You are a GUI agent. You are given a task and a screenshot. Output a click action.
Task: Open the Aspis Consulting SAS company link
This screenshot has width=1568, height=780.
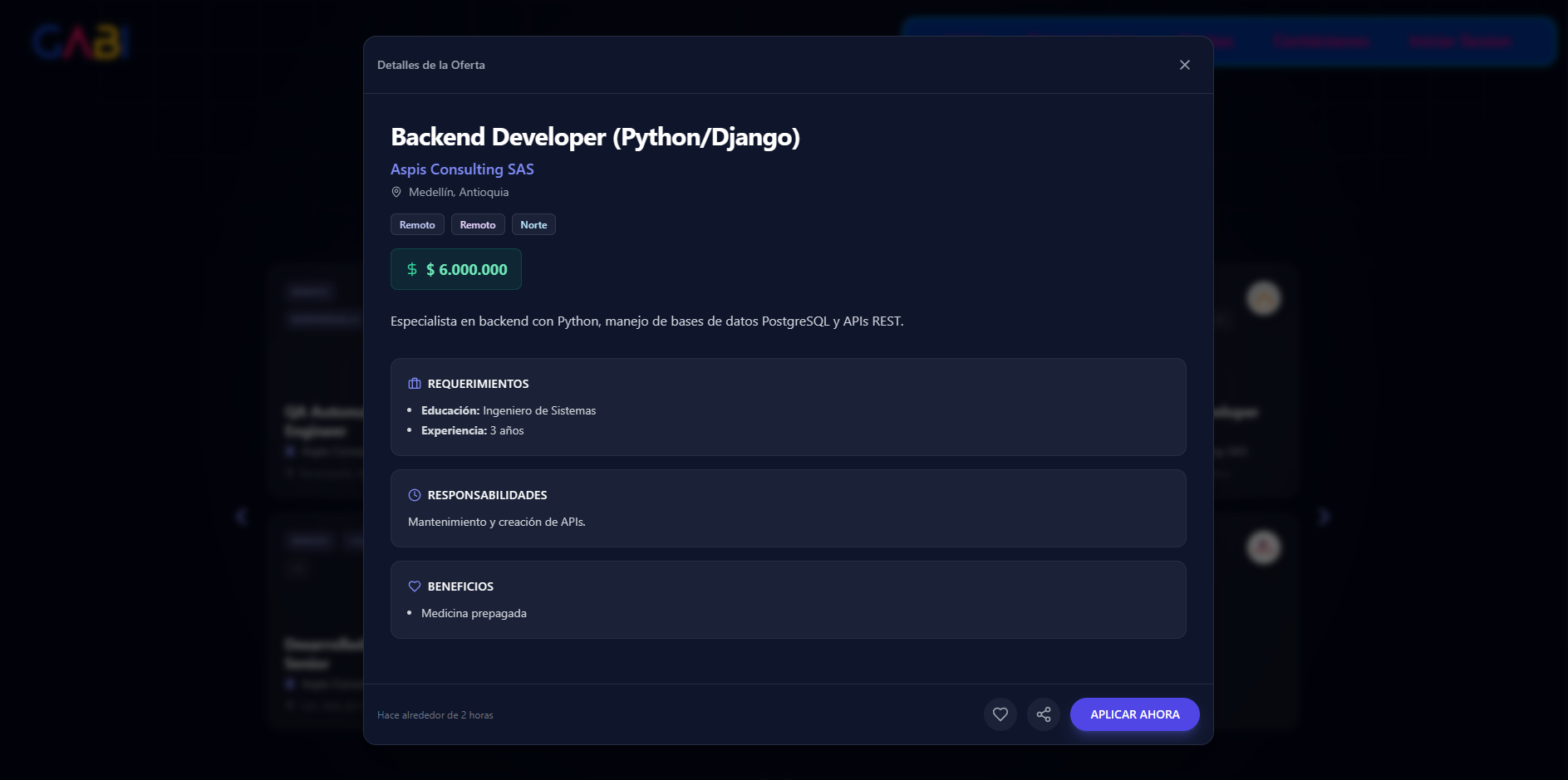[462, 169]
